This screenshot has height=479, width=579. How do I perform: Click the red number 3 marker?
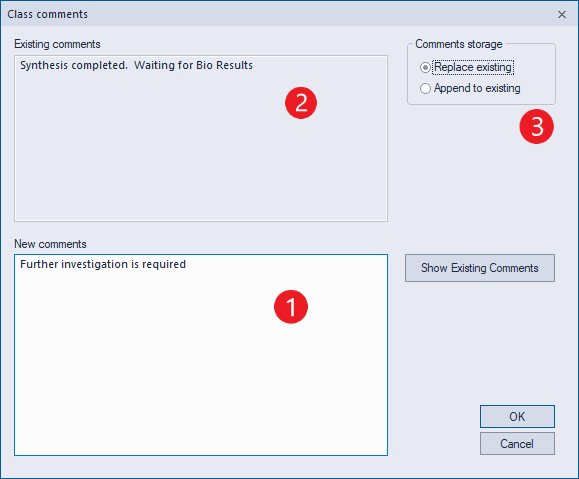tap(537, 126)
